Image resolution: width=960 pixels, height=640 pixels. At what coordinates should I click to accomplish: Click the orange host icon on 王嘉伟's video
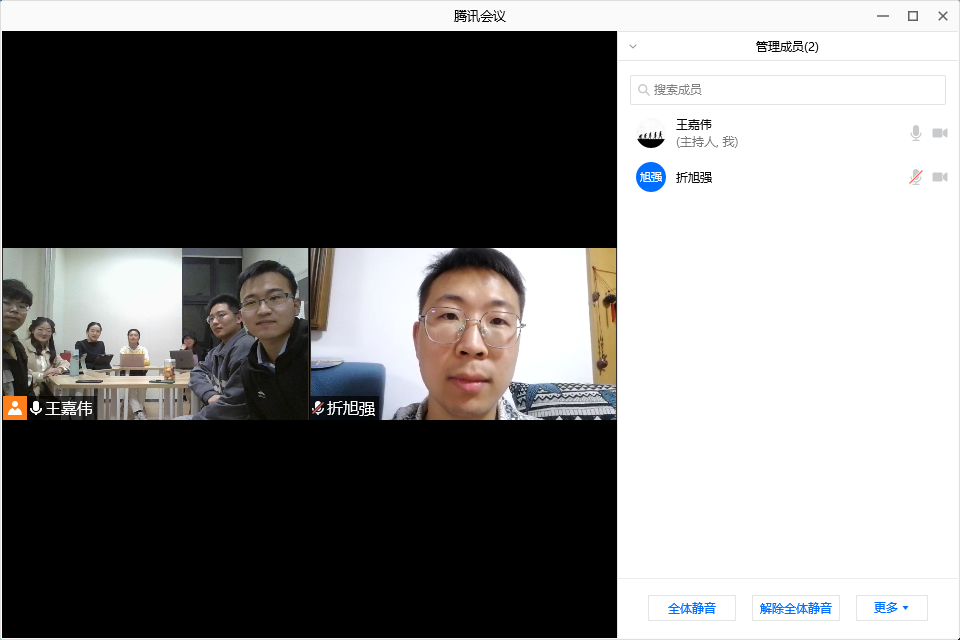(x=15, y=408)
